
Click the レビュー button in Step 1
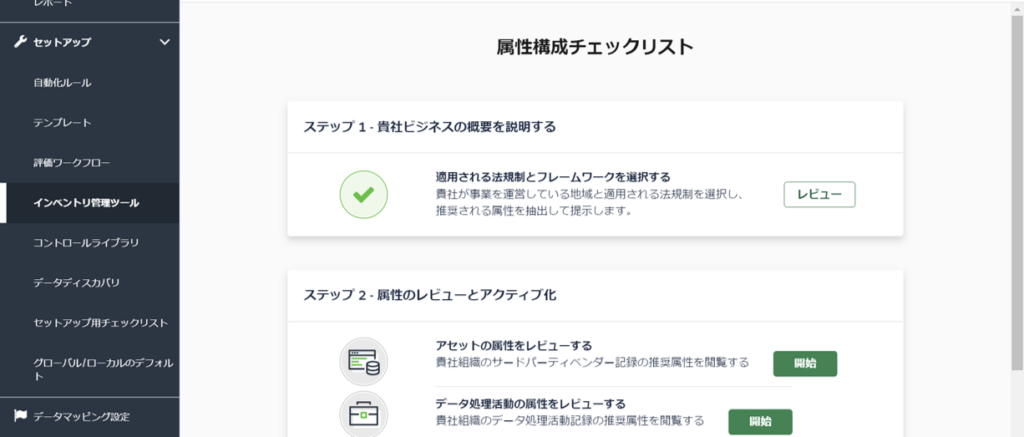point(820,194)
